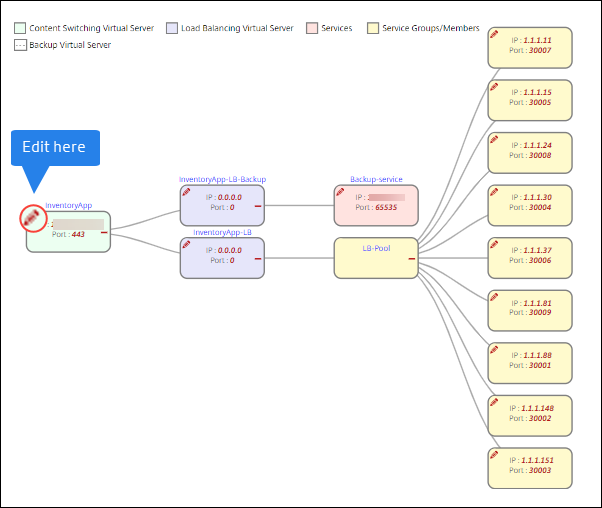Click Load Balancing Virtual Server legend swatch
Viewport: 602px width, 508px height.
172,28
